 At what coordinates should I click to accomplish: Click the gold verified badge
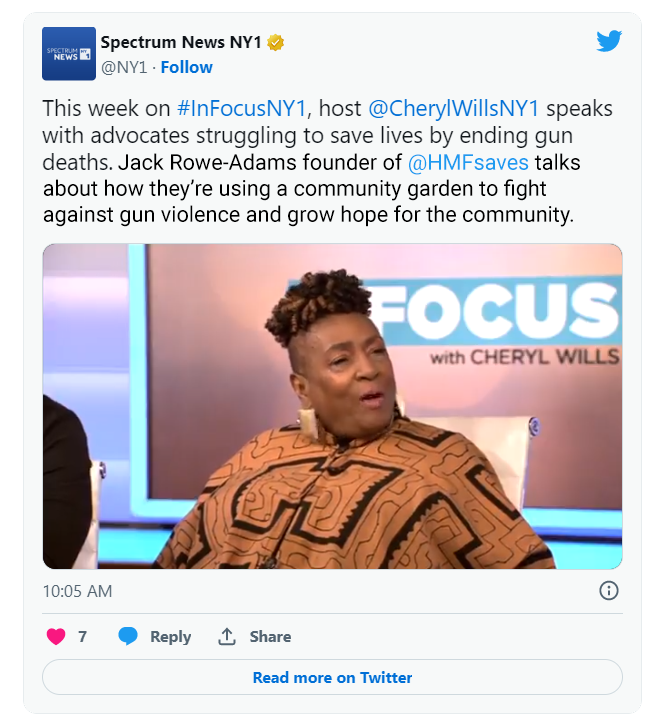pyautogui.click(x=275, y=43)
